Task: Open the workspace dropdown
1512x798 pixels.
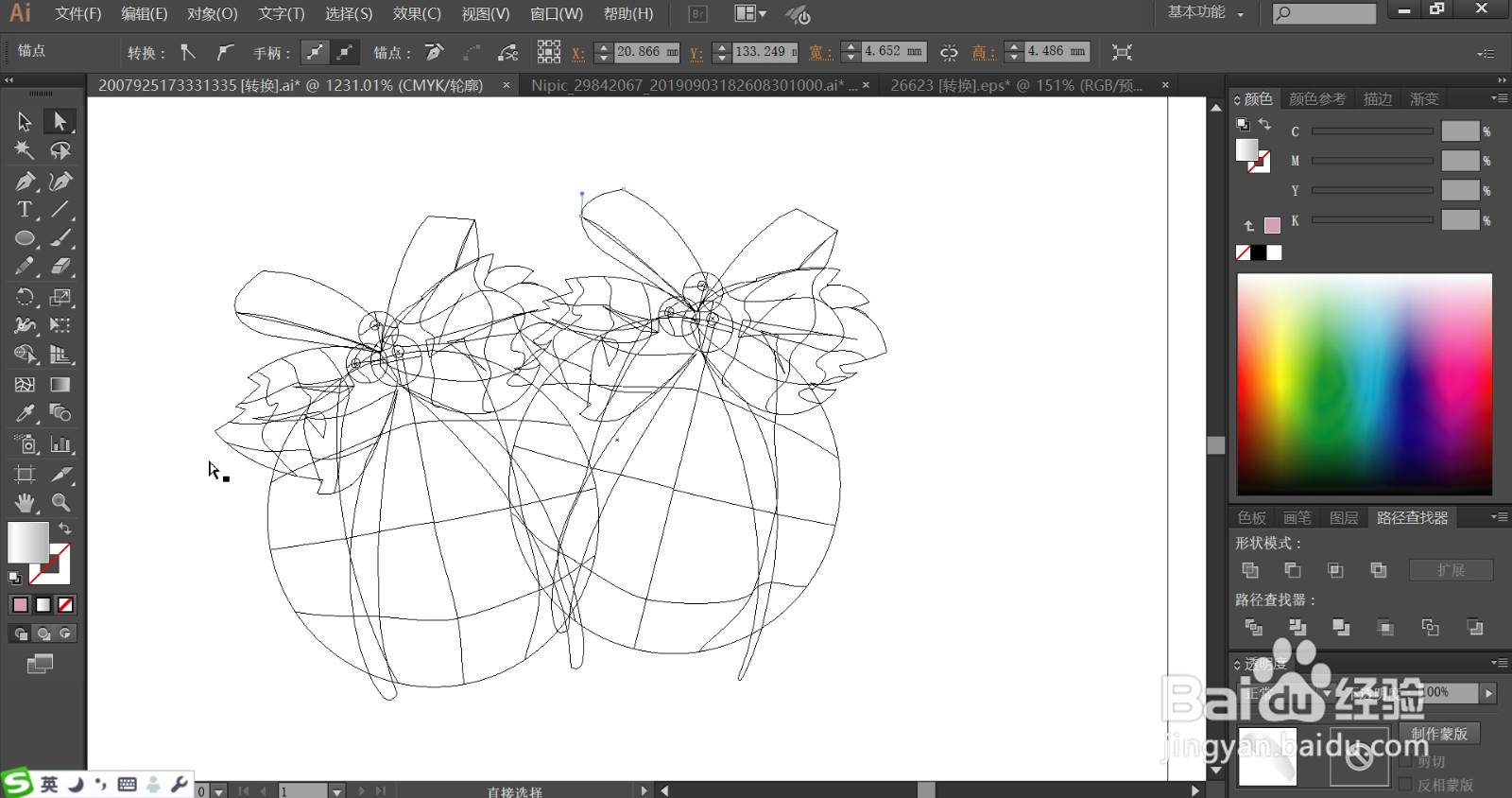Action: (x=1206, y=13)
